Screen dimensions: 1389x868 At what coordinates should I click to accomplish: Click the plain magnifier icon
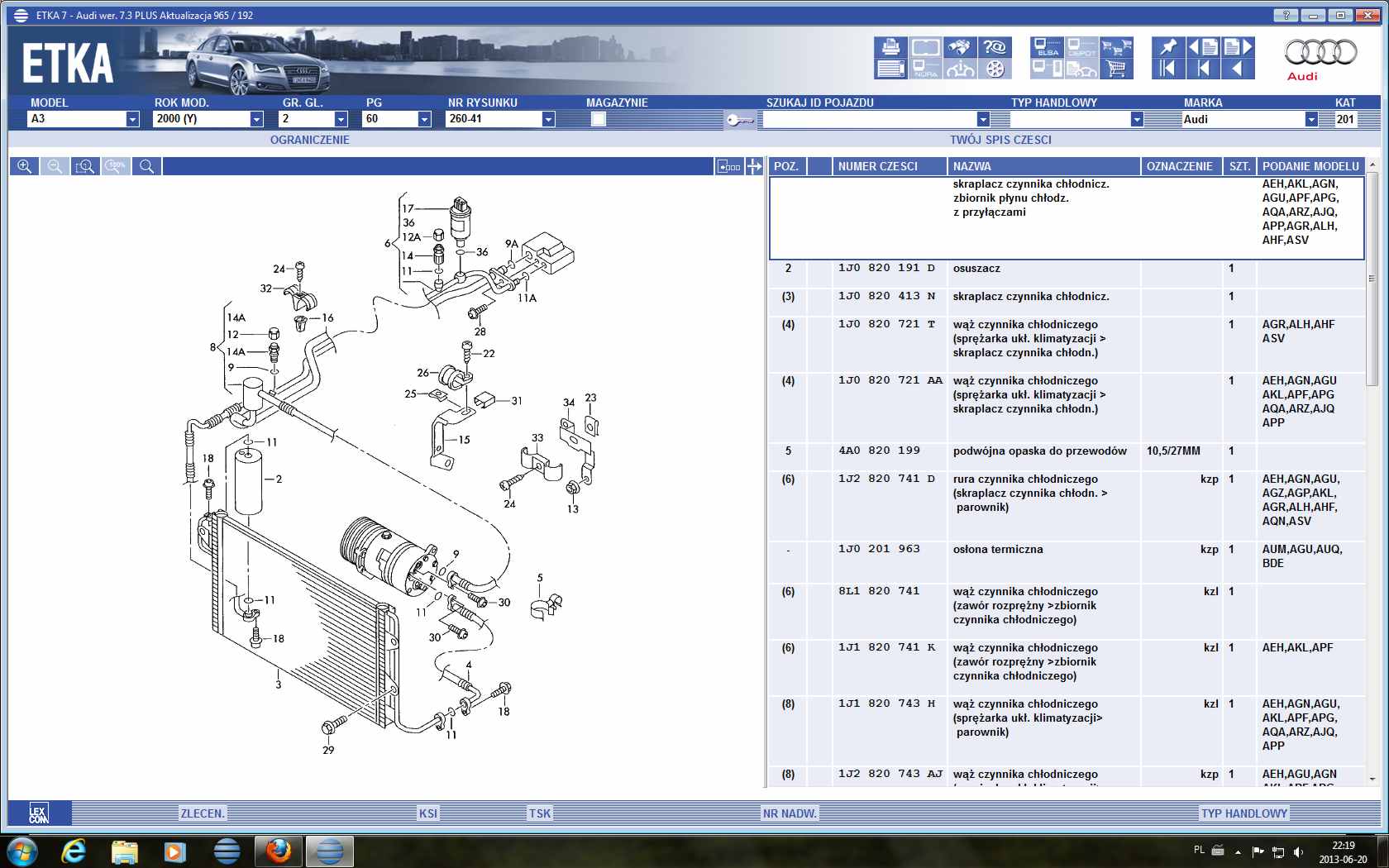tap(146, 166)
